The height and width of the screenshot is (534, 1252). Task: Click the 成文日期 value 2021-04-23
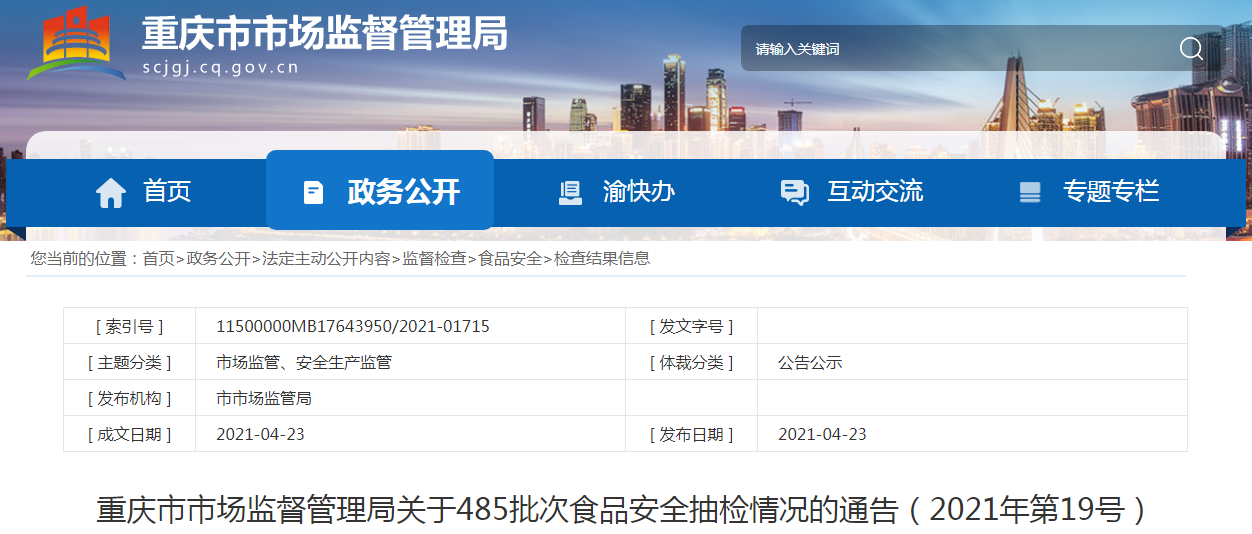pos(260,434)
